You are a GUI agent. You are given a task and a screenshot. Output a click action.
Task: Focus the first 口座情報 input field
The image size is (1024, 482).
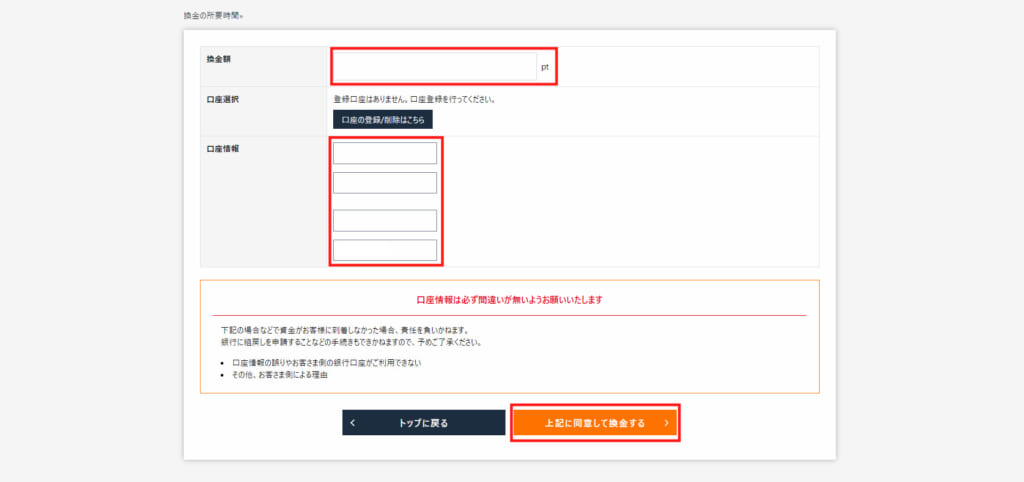point(385,153)
